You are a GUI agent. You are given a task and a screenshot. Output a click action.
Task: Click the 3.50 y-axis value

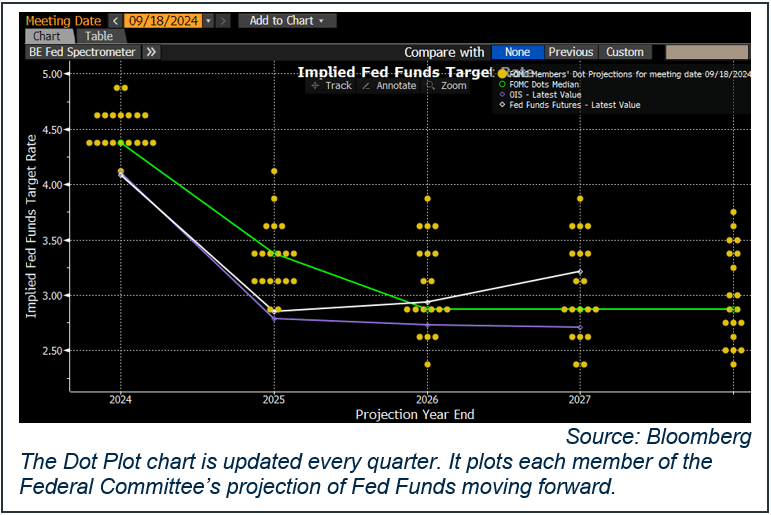click(x=52, y=241)
